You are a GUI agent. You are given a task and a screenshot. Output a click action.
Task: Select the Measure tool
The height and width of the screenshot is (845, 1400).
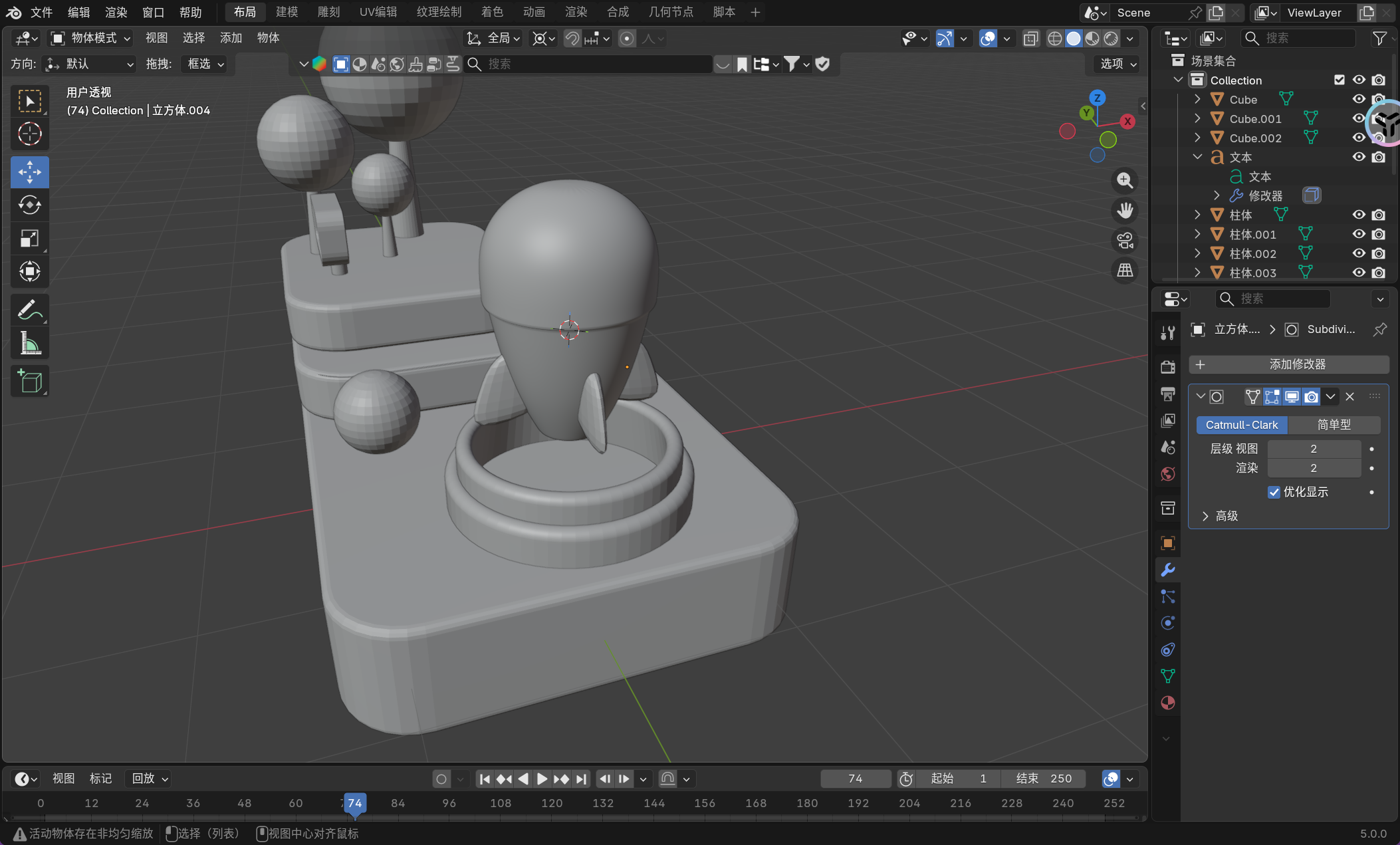click(29, 344)
